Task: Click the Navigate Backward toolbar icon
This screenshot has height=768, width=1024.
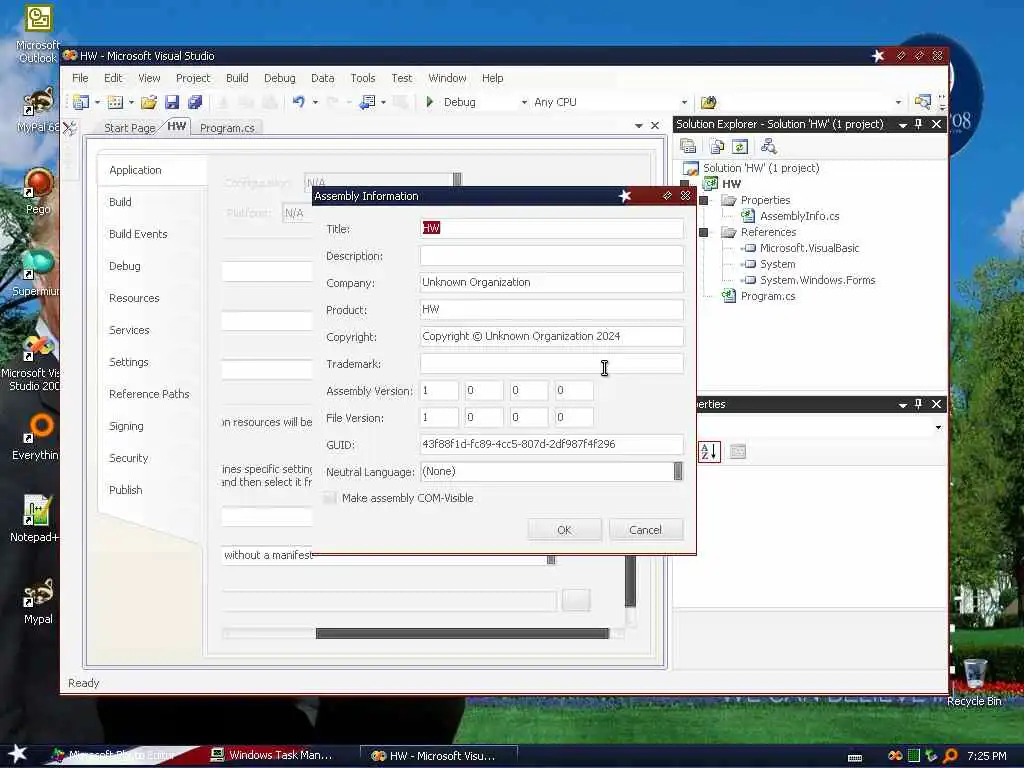Action: point(368,102)
